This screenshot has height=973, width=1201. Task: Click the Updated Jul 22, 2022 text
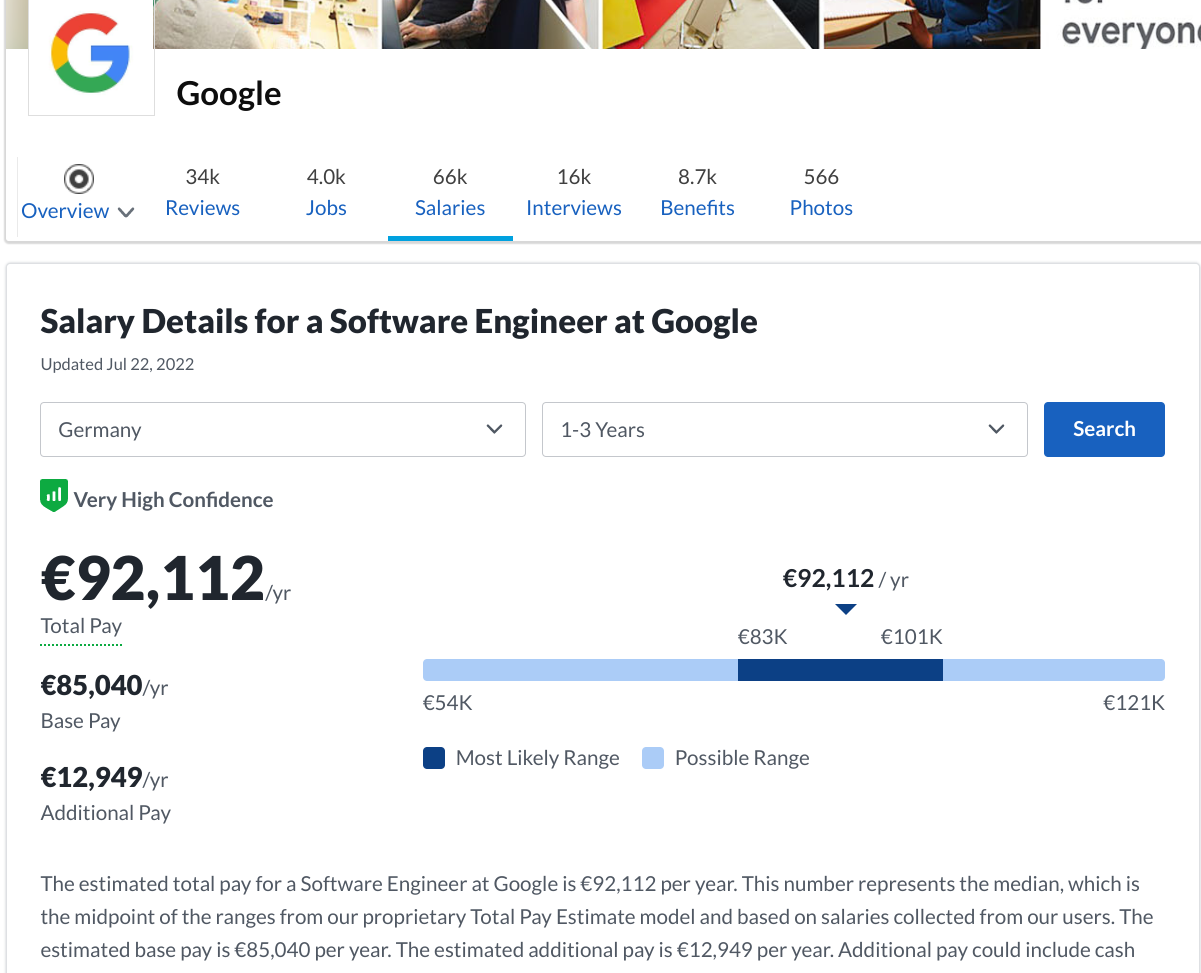point(117,364)
